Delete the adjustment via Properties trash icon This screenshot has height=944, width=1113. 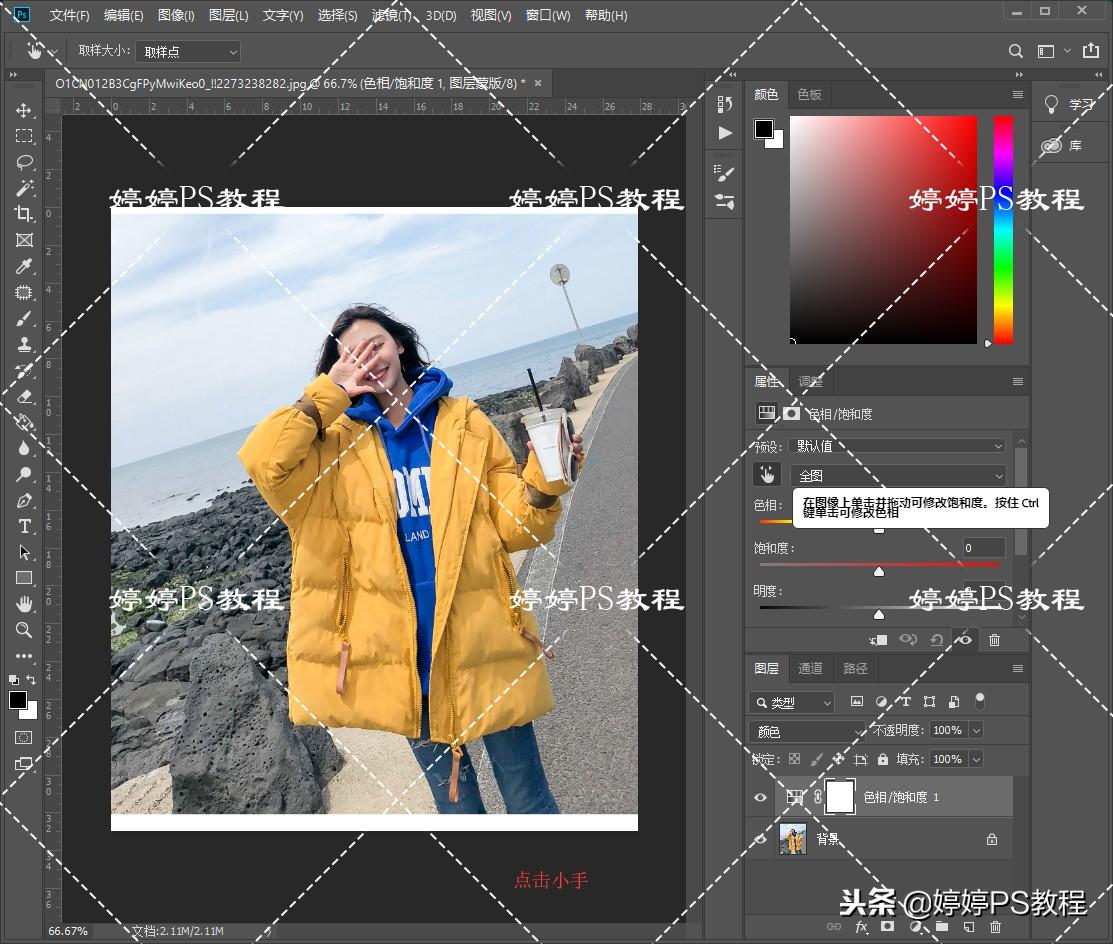[994, 640]
